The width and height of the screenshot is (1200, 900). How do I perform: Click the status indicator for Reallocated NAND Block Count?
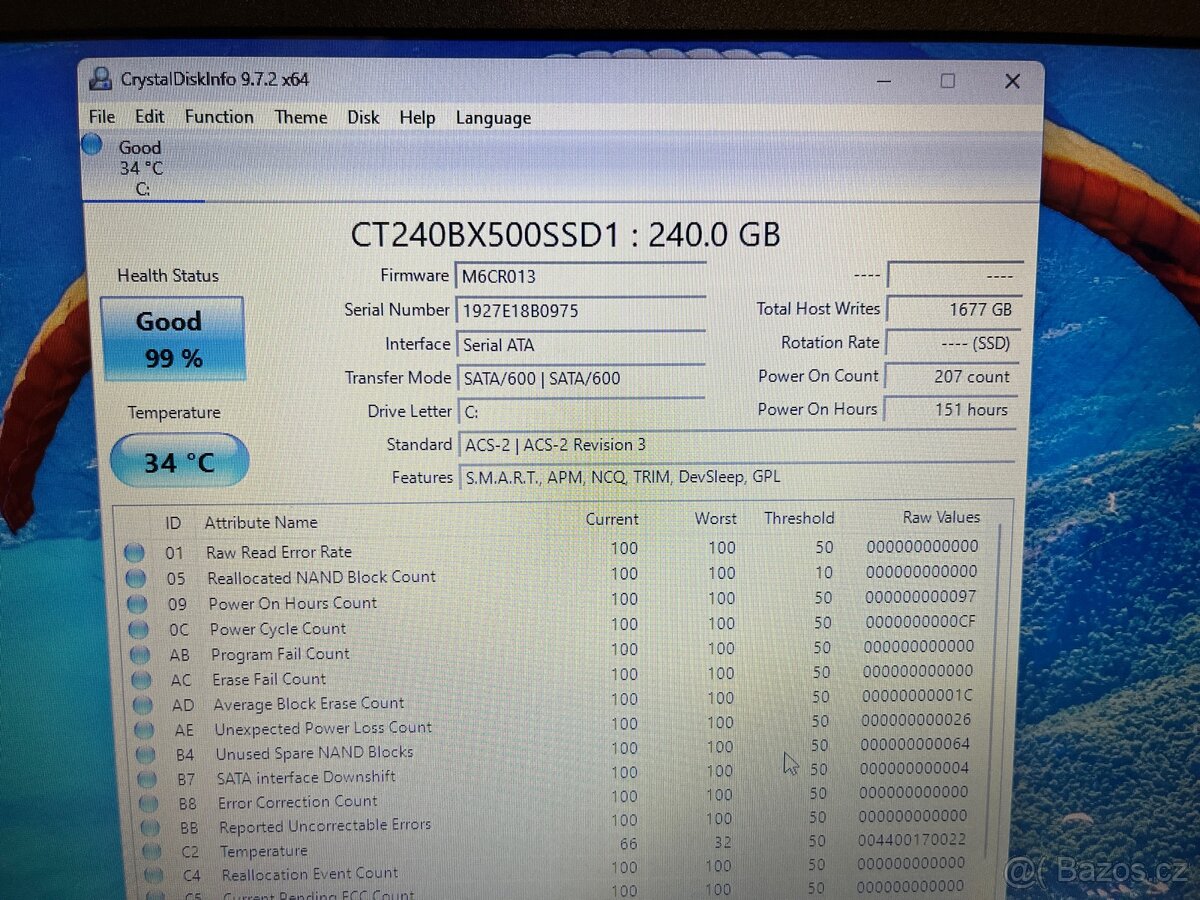pos(134,577)
